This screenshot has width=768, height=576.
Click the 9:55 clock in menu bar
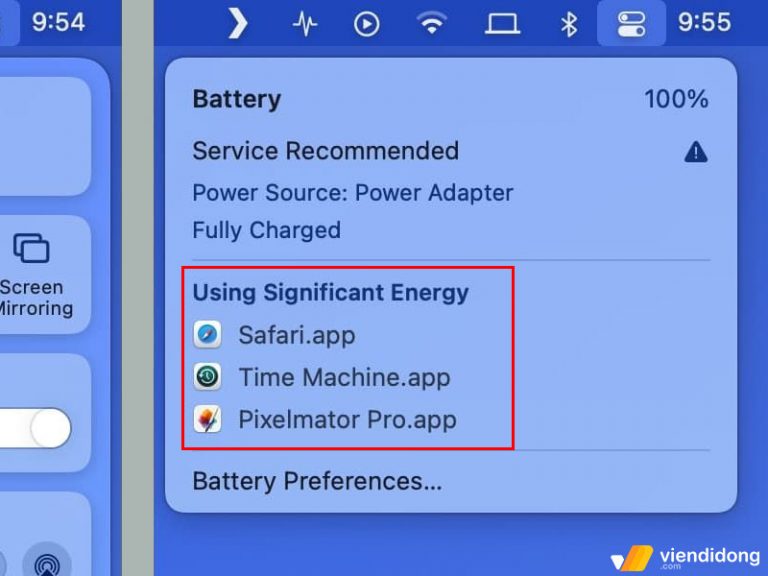704,23
